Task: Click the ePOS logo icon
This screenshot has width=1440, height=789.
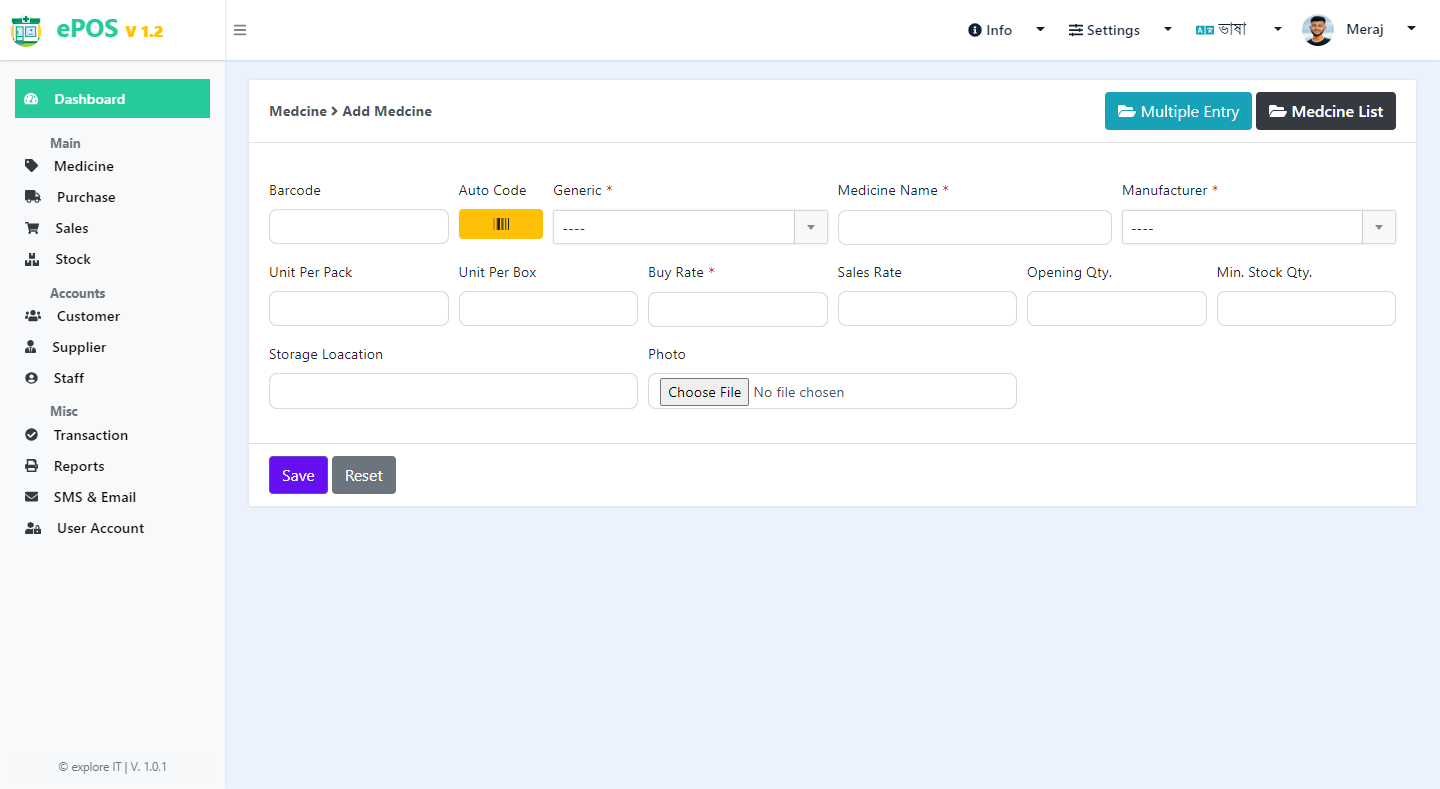Action: click(x=26, y=30)
